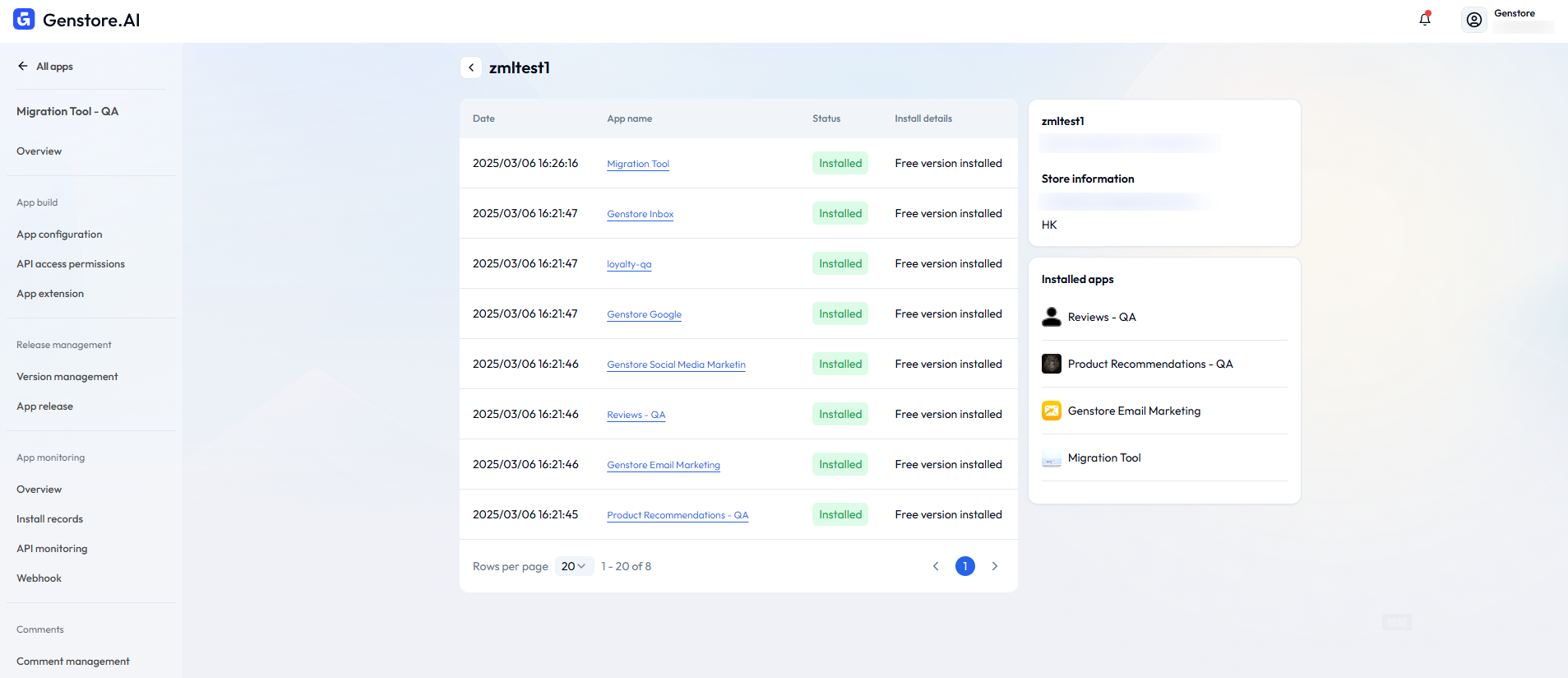Viewport: 1568px width, 678px height.
Task: Open API monitoring in sidebar
Action: pos(52,549)
